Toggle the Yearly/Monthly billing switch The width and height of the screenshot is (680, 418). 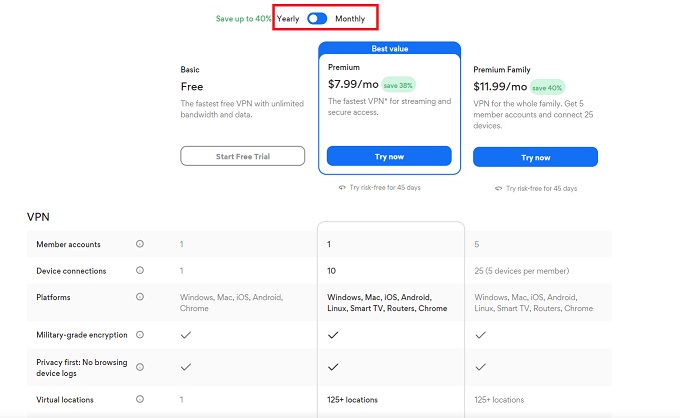(318, 18)
